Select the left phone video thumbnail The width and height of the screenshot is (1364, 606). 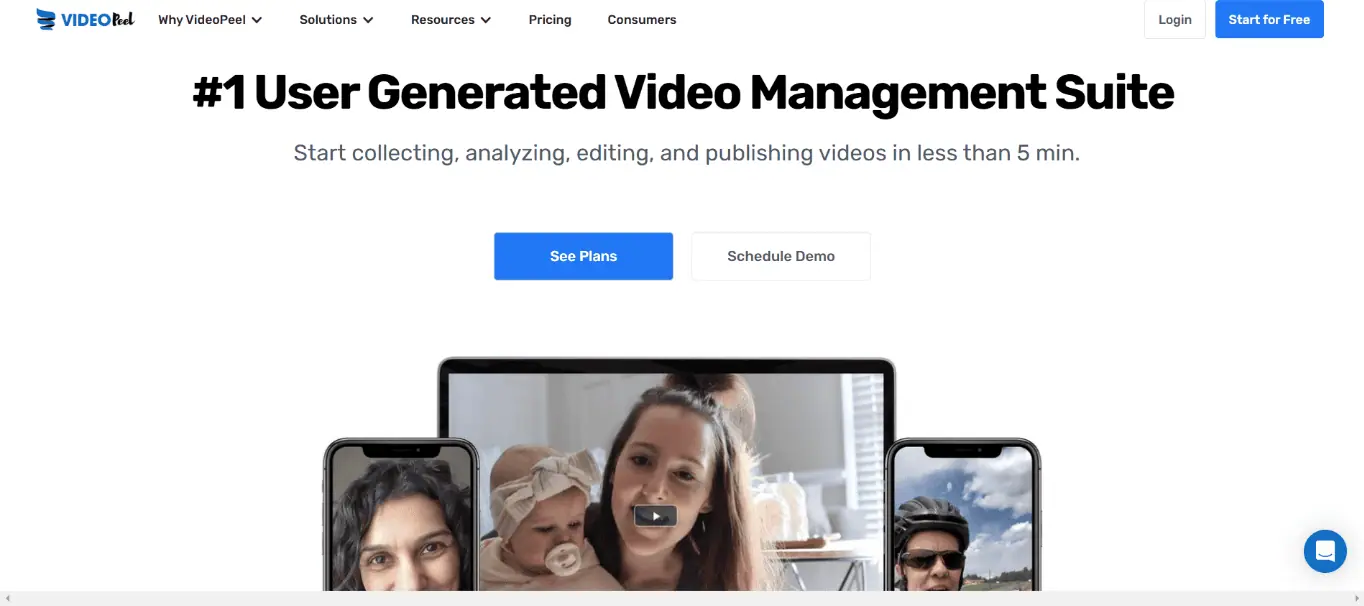click(398, 520)
